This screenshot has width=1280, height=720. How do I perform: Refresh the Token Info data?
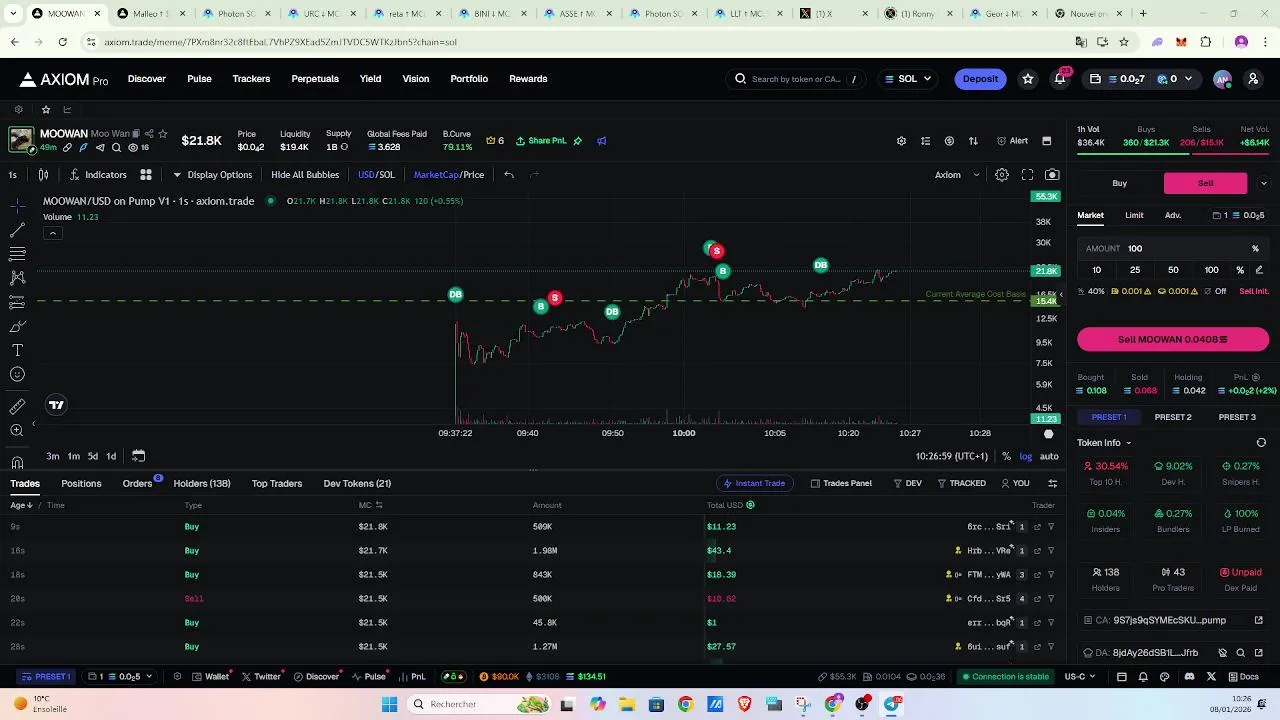click(x=1261, y=443)
